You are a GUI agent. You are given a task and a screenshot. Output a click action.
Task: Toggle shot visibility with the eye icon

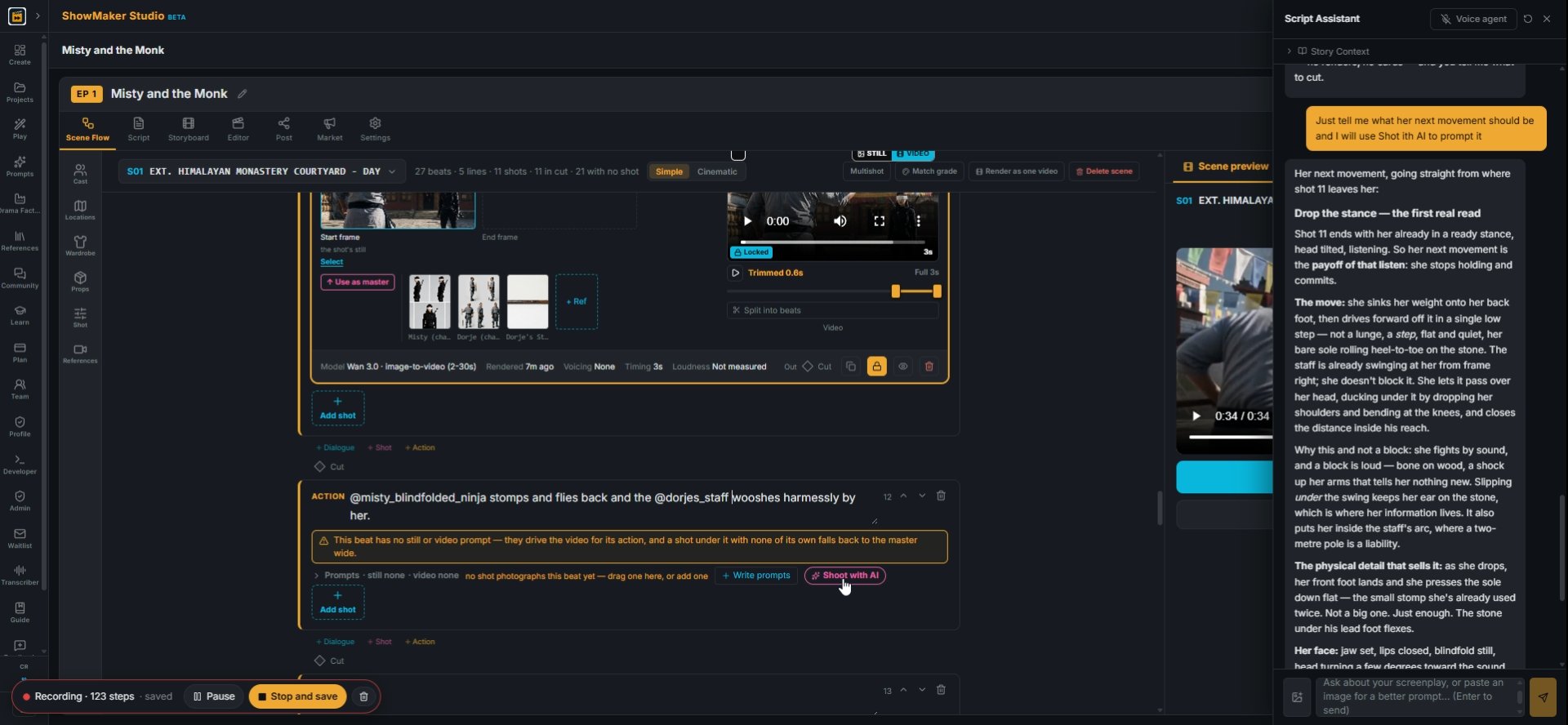[902, 367]
